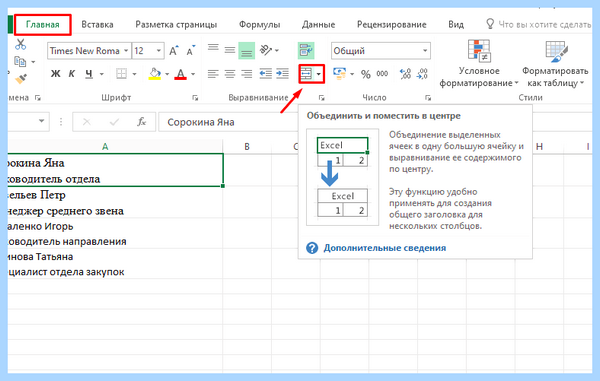Click the Что вы хотите сделать search box
The image size is (600, 381).
point(538,25)
